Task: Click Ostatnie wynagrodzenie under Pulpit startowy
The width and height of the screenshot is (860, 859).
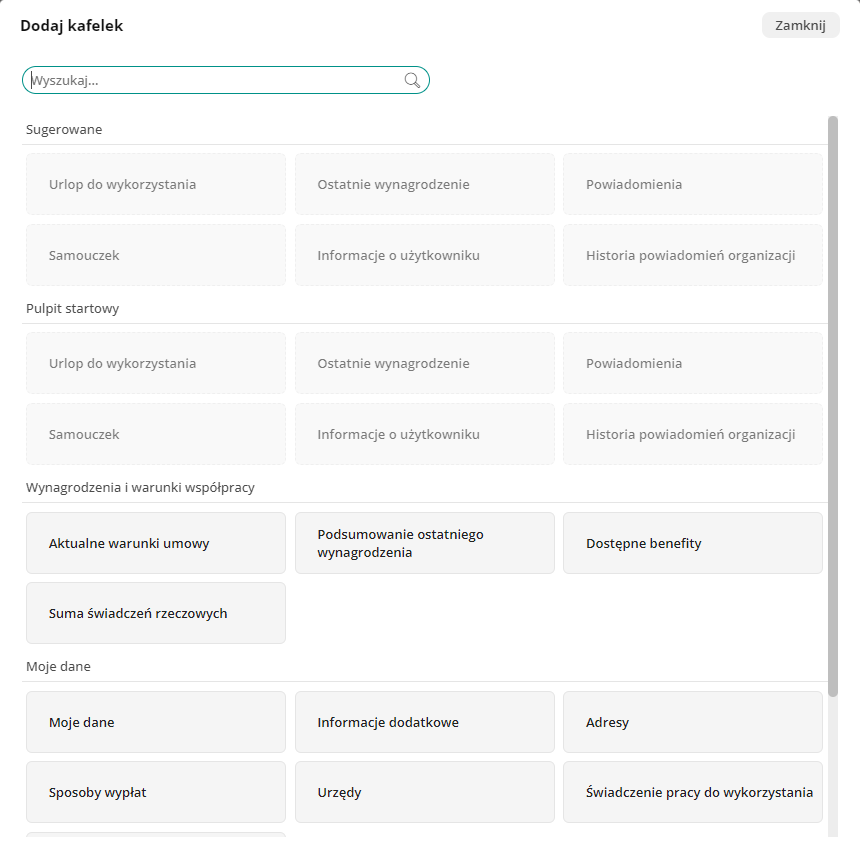Action: pyautogui.click(x=424, y=363)
